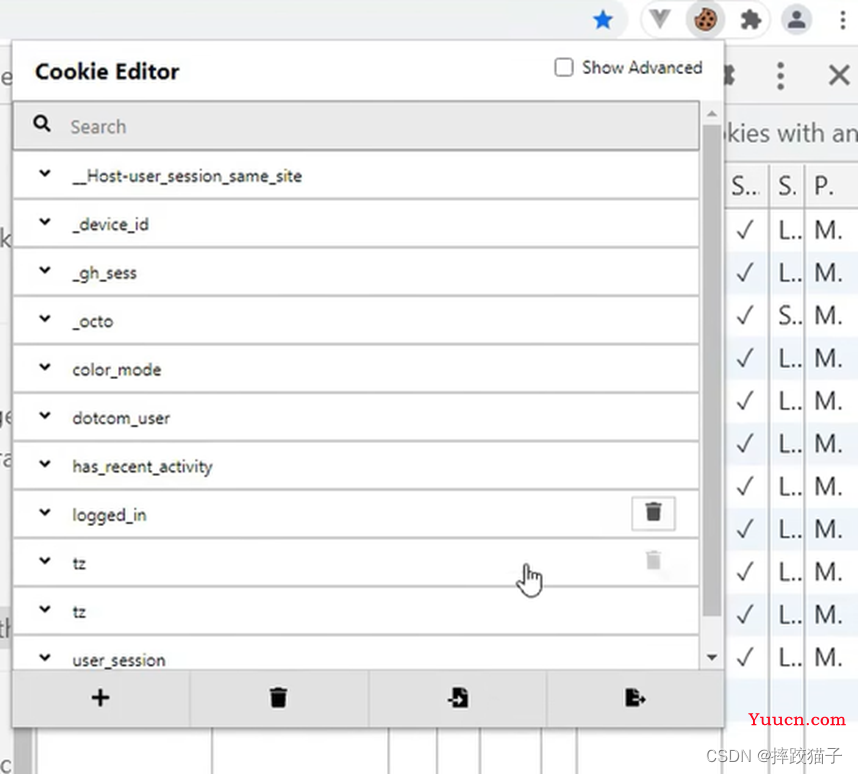Open the Chrome profile avatar
Viewport: 858px width, 774px height.
click(x=796, y=20)
